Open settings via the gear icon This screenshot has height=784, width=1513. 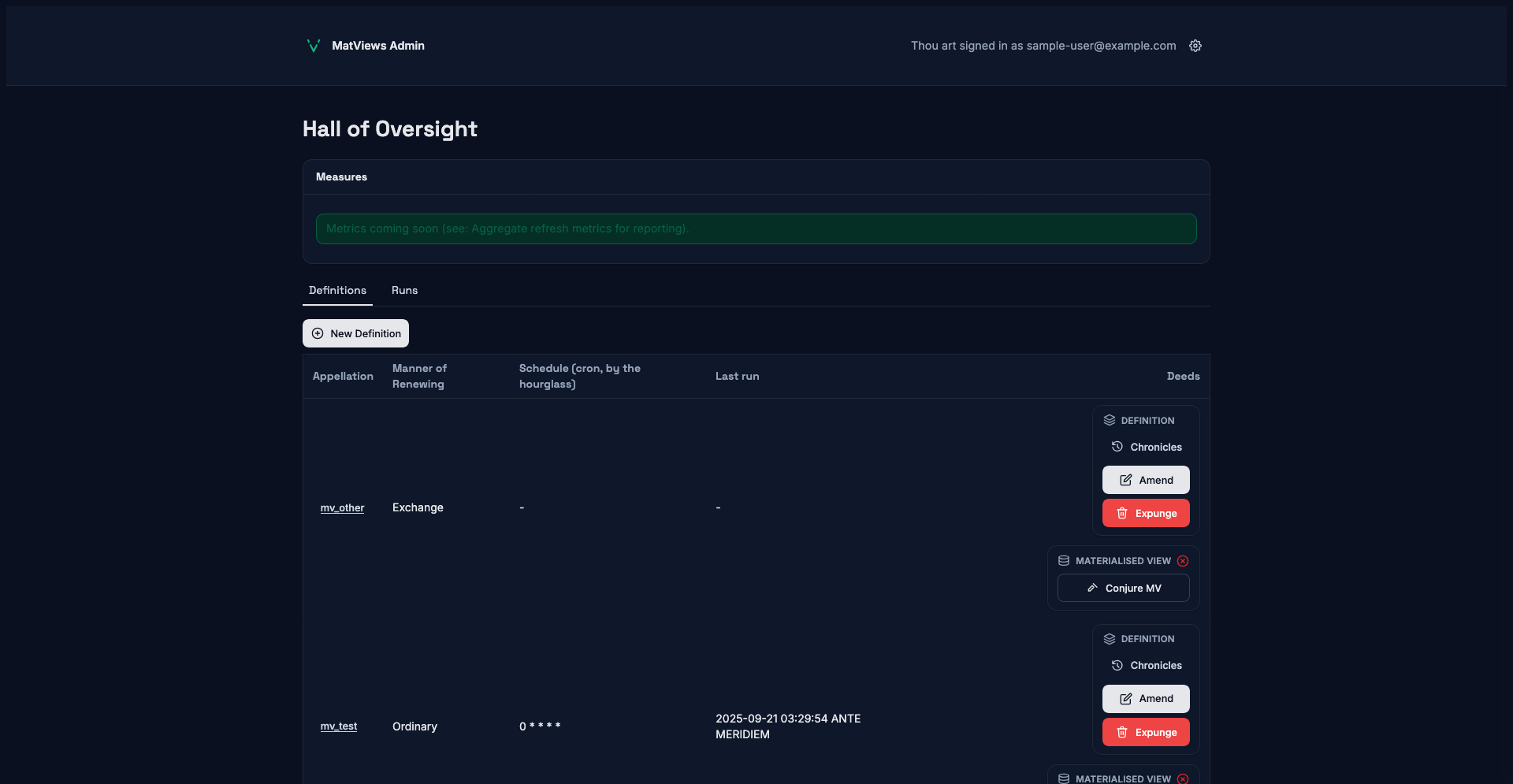(x=1195, y=46)
